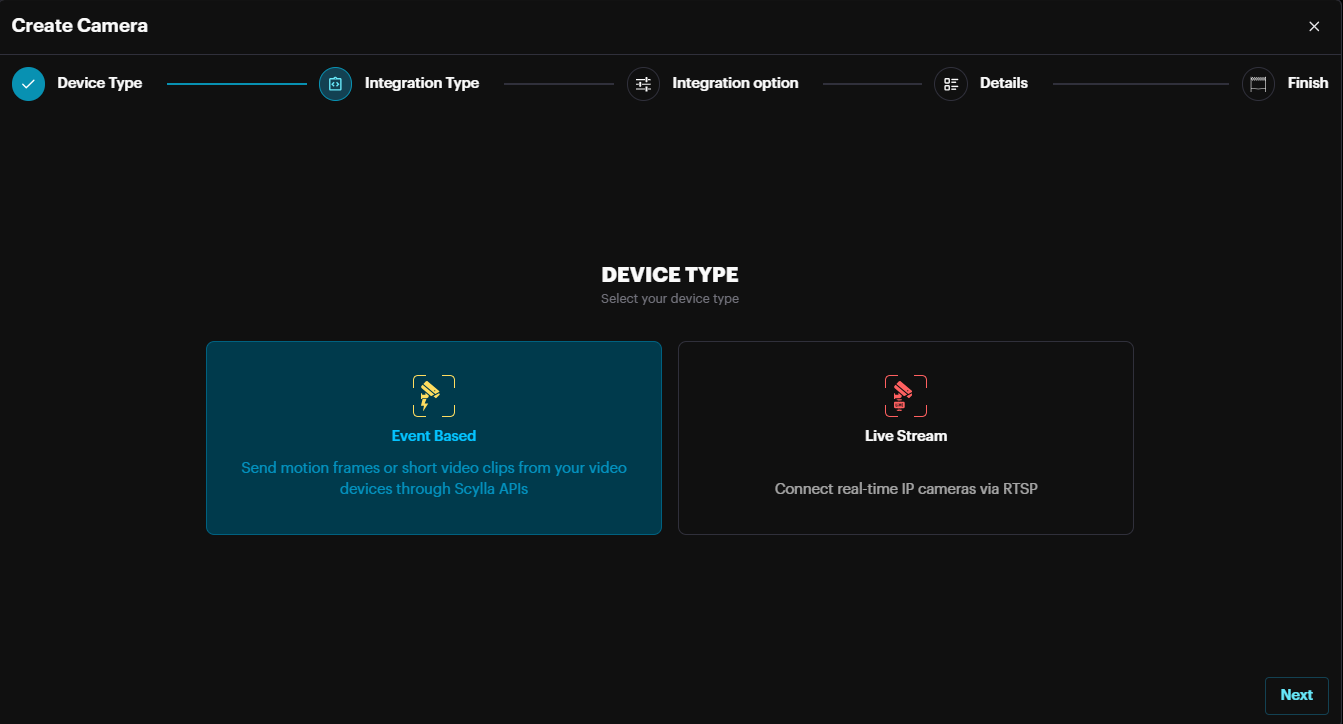Close the Create Camera dialog
The image size is (1343, 724).
coord(1314,27)
